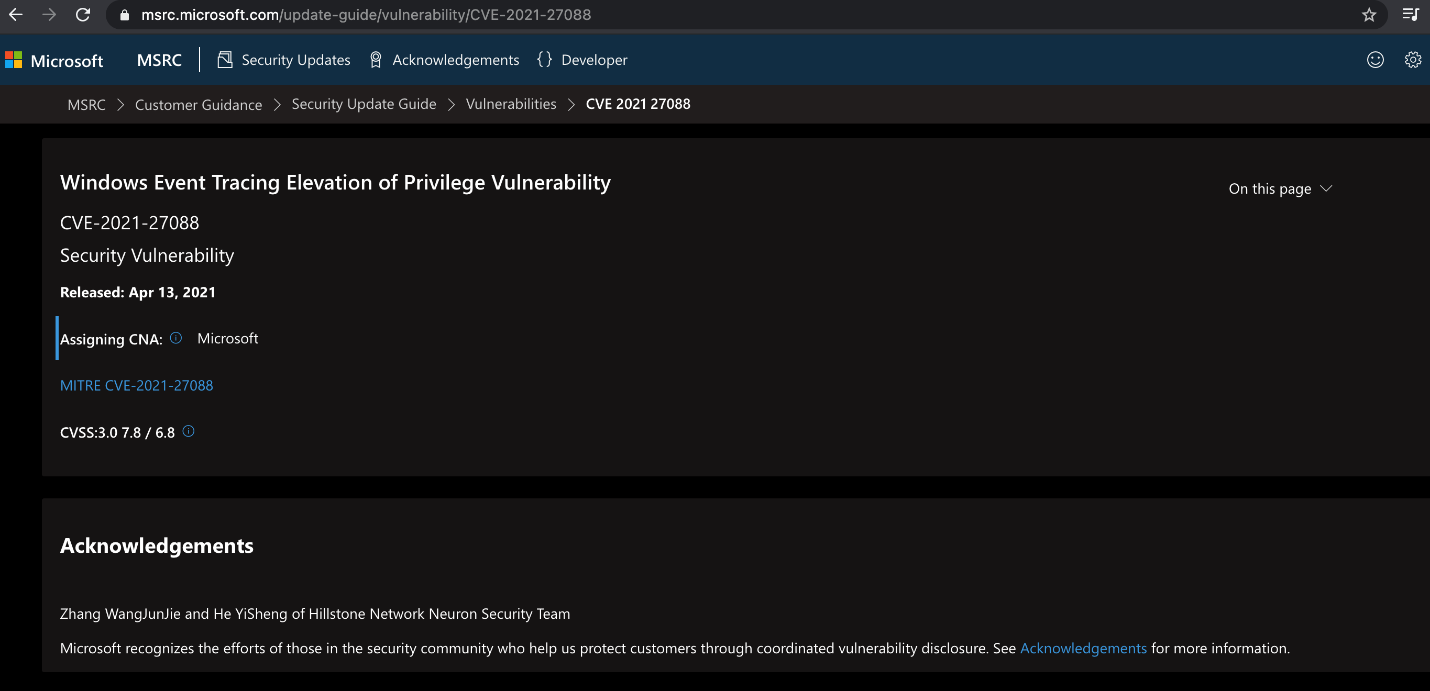Follow Acknowledgements link in recognition sentence
Viewport: 1430px width, 691px height.
[1083, 648]
